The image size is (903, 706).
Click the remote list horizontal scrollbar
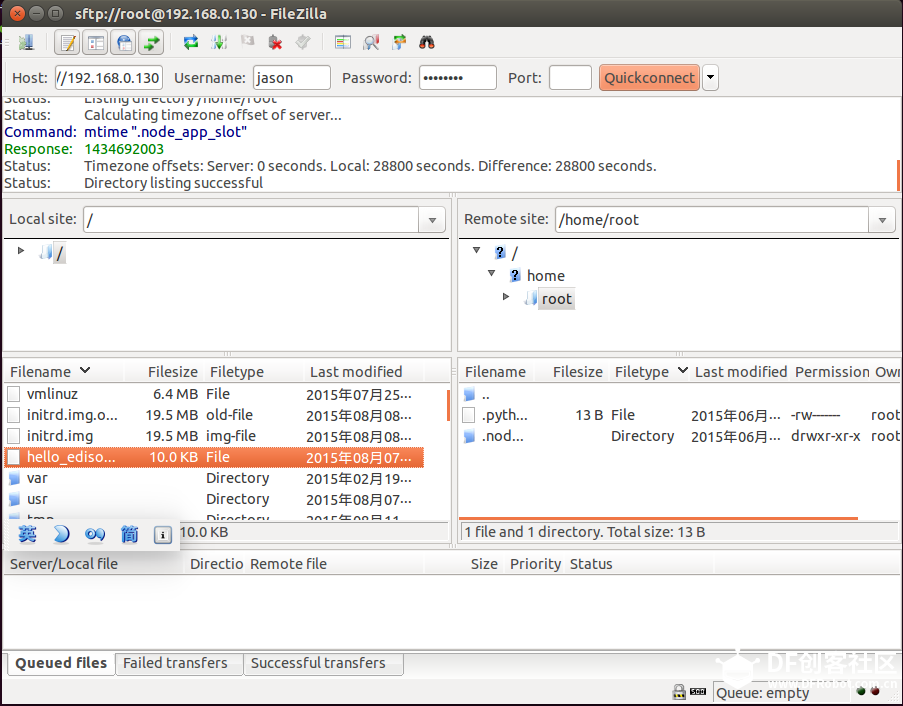658,518
